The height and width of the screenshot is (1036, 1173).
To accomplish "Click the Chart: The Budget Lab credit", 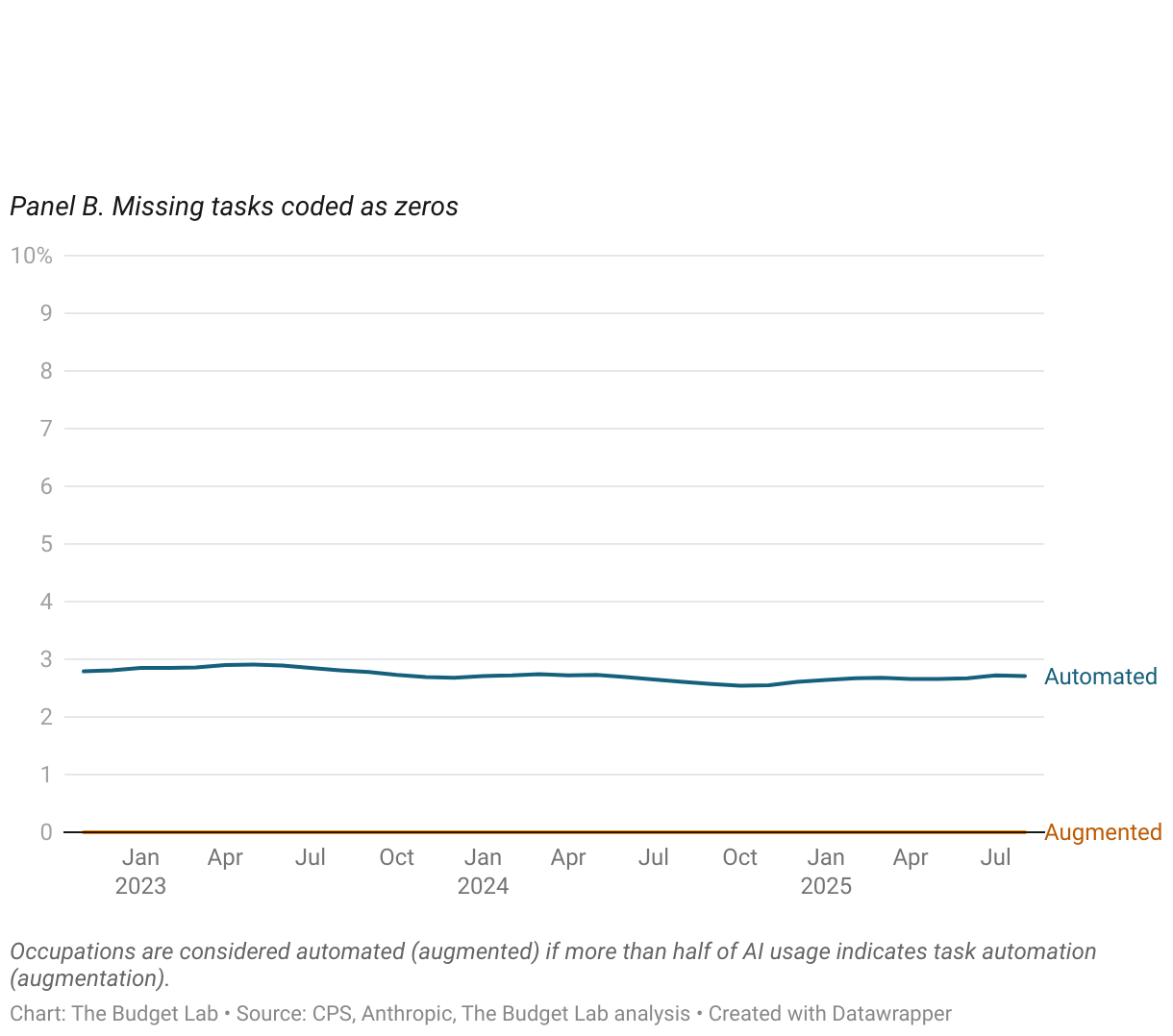I will 113,1014.
